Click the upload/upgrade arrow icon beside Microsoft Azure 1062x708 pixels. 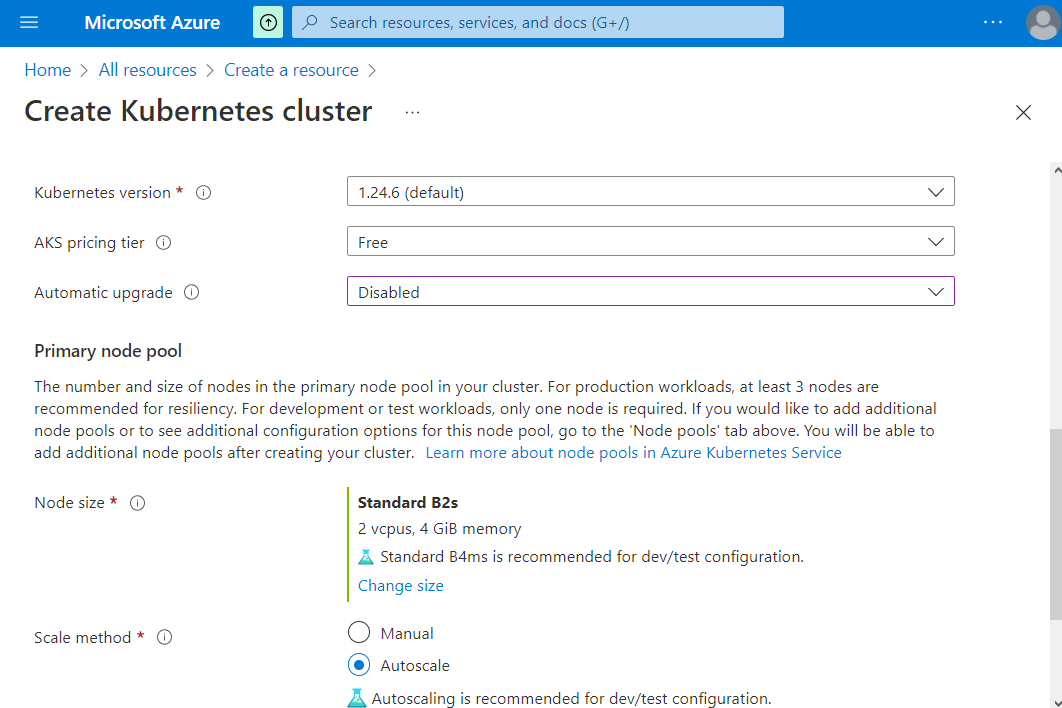[268, 22]
